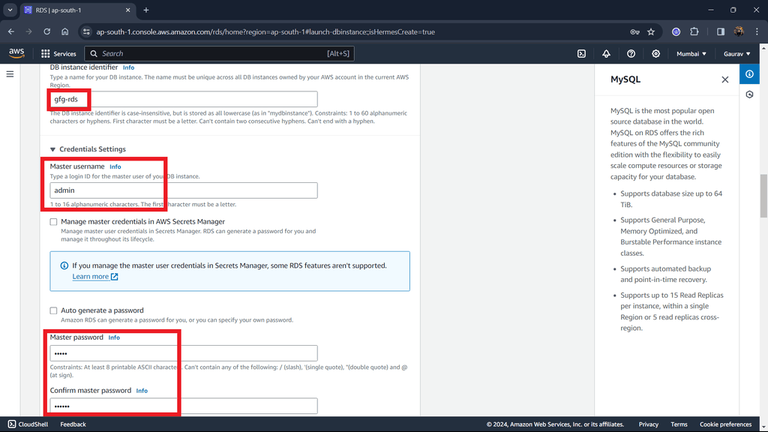Click the browser forward arrow
The width and height of the screenshot is (768, 432).
[x=29, y=32]
